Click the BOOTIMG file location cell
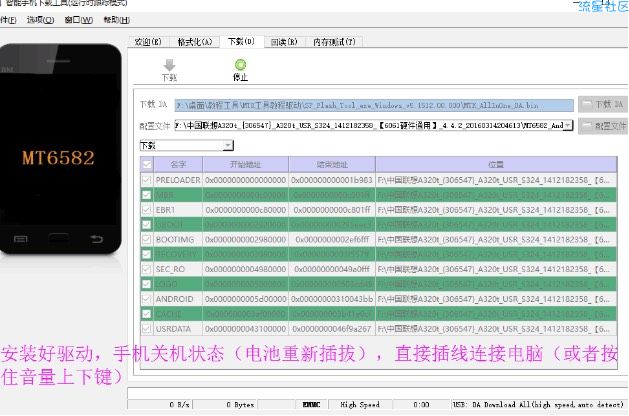This screenshot has width=629, height=416. pos(496,239)
